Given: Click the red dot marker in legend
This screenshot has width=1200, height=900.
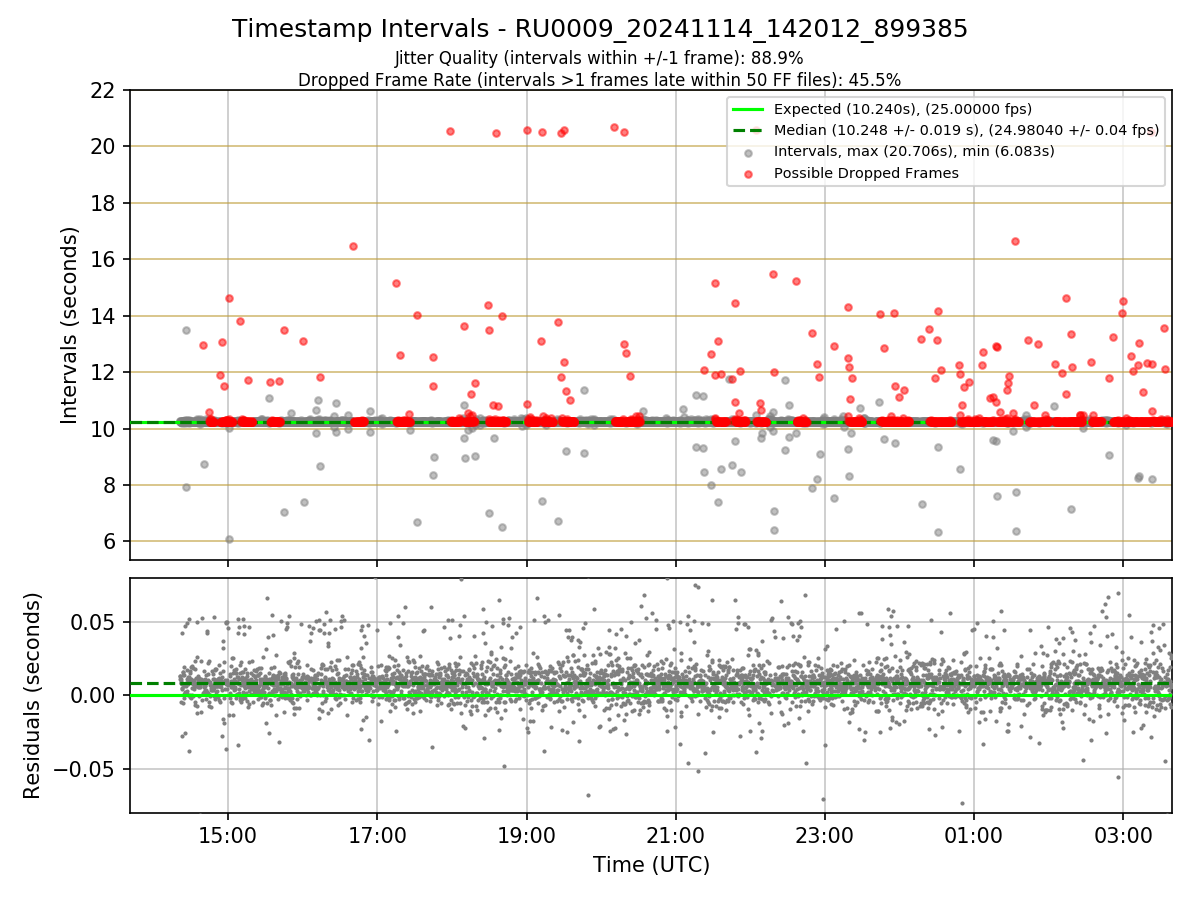Looking at the screenshot, I should [x=748, y=173].
